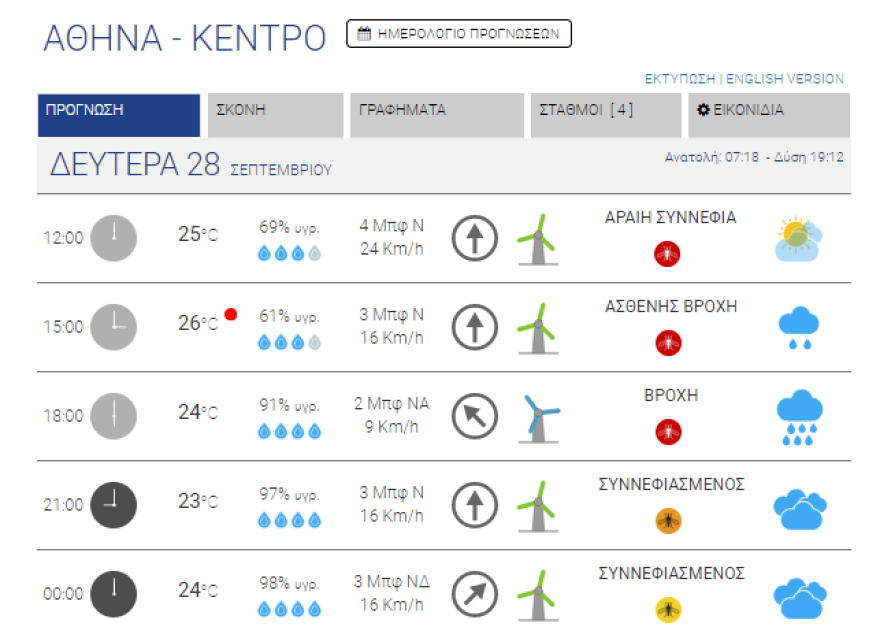
Task: Select the partly sunny icon at 12:00
Action: [x=799, y=238]
